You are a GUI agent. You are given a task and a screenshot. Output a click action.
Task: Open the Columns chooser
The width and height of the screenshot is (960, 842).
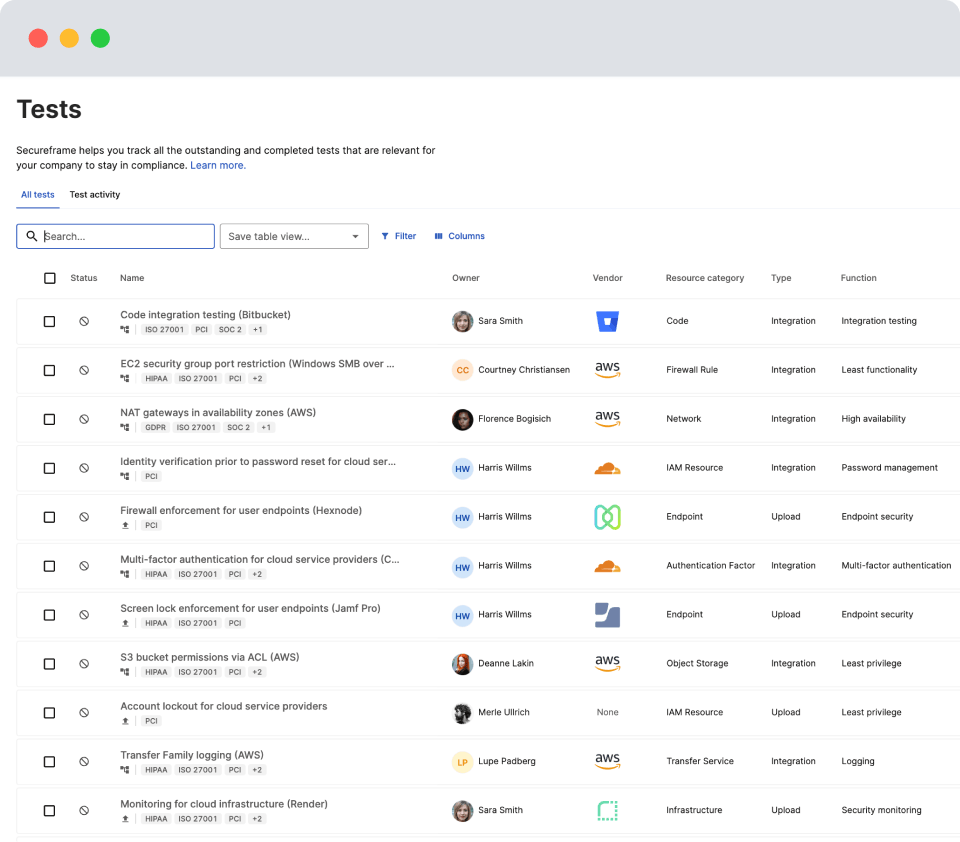click(459, 236)
